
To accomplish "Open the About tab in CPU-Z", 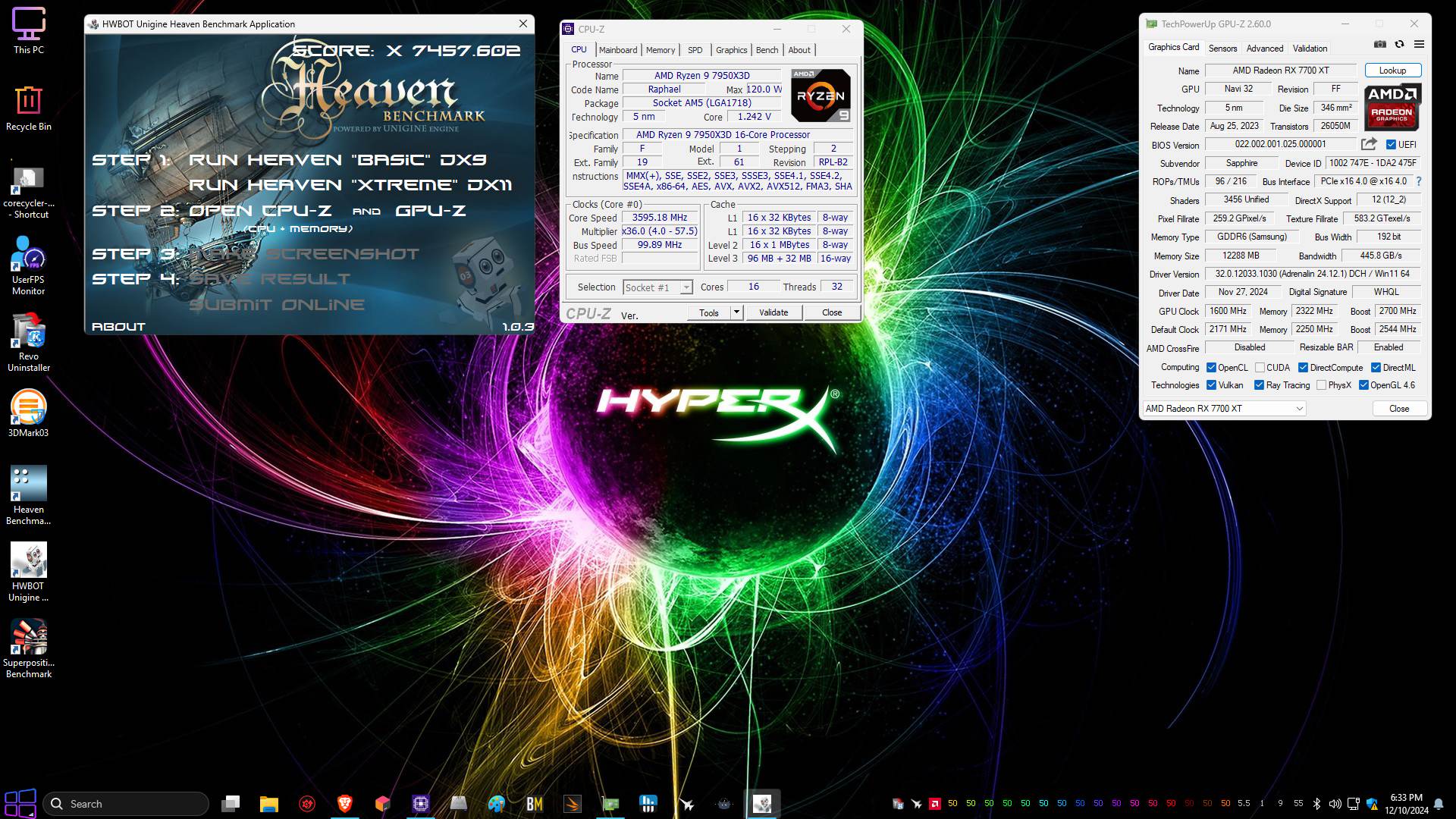I will (799, 50).
